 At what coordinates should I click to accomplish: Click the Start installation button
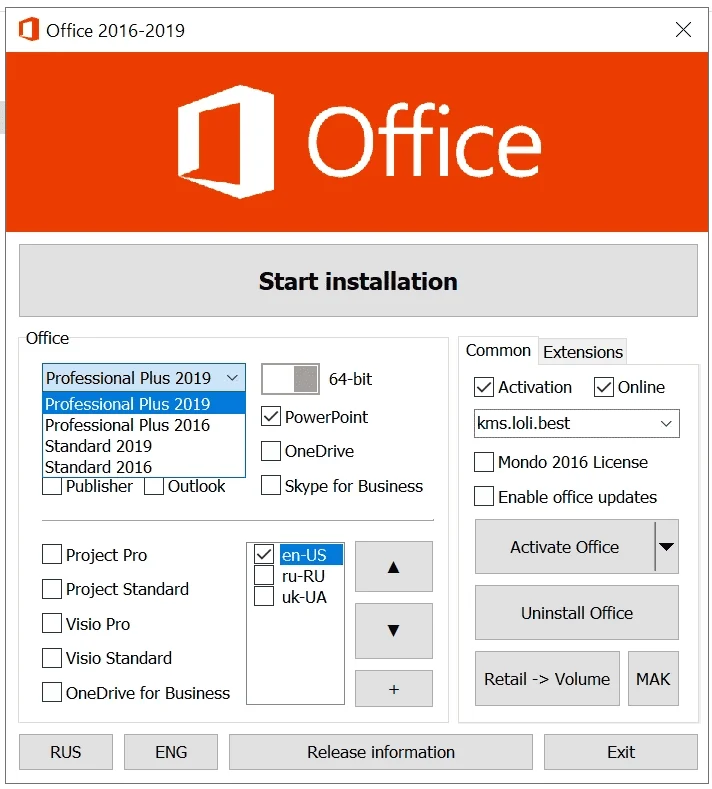point(358,281)
